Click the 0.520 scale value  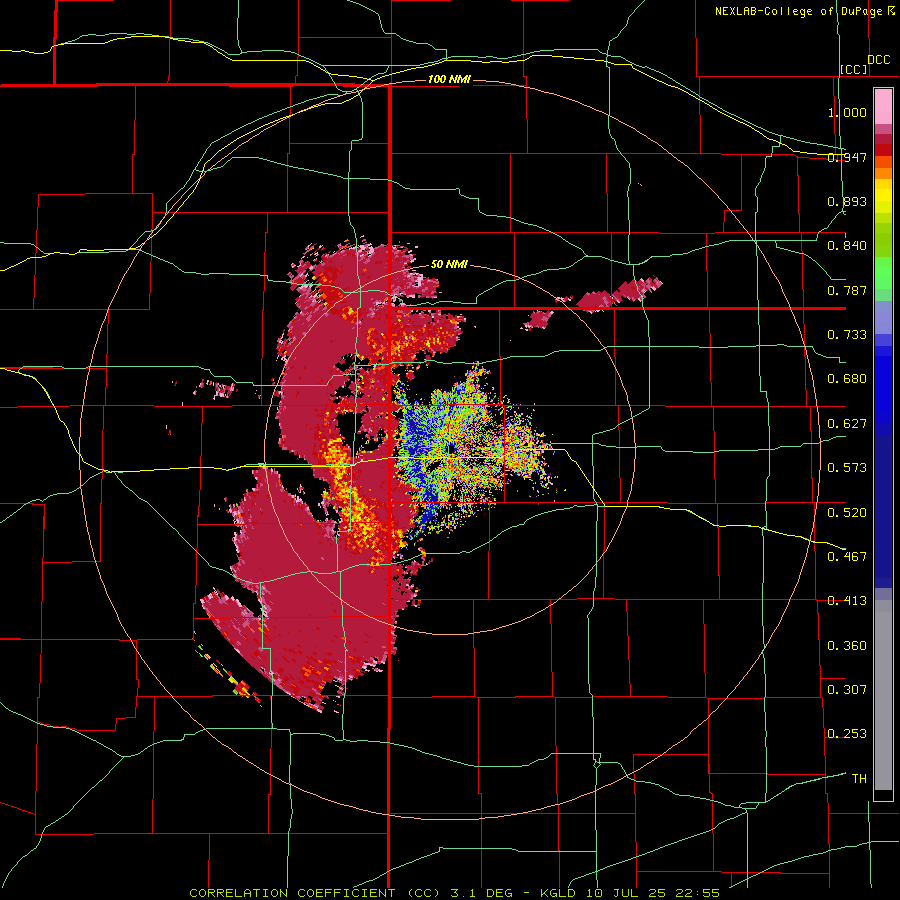[x=847, y=513]
